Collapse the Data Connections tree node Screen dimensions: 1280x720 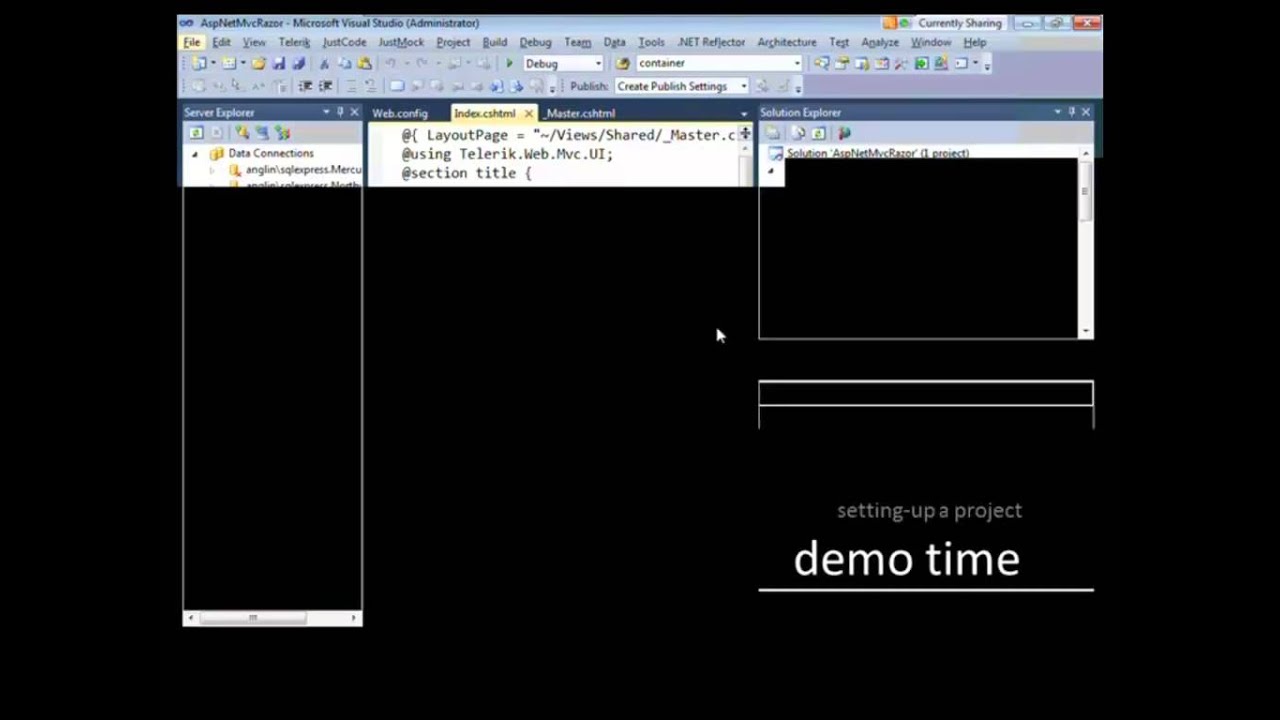(x=195, y=153)
